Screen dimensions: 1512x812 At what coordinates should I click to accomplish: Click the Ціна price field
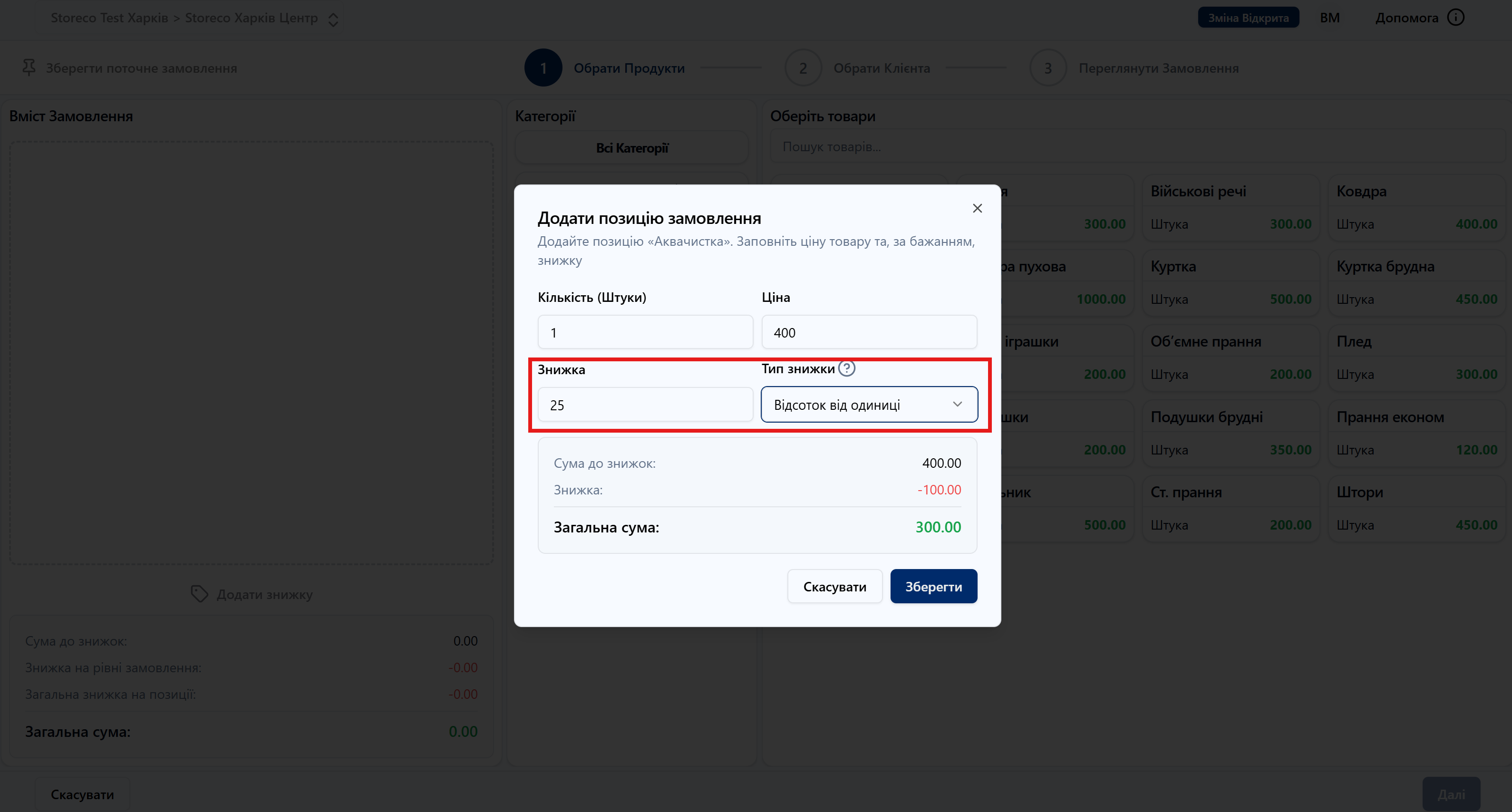coord(869,332)
